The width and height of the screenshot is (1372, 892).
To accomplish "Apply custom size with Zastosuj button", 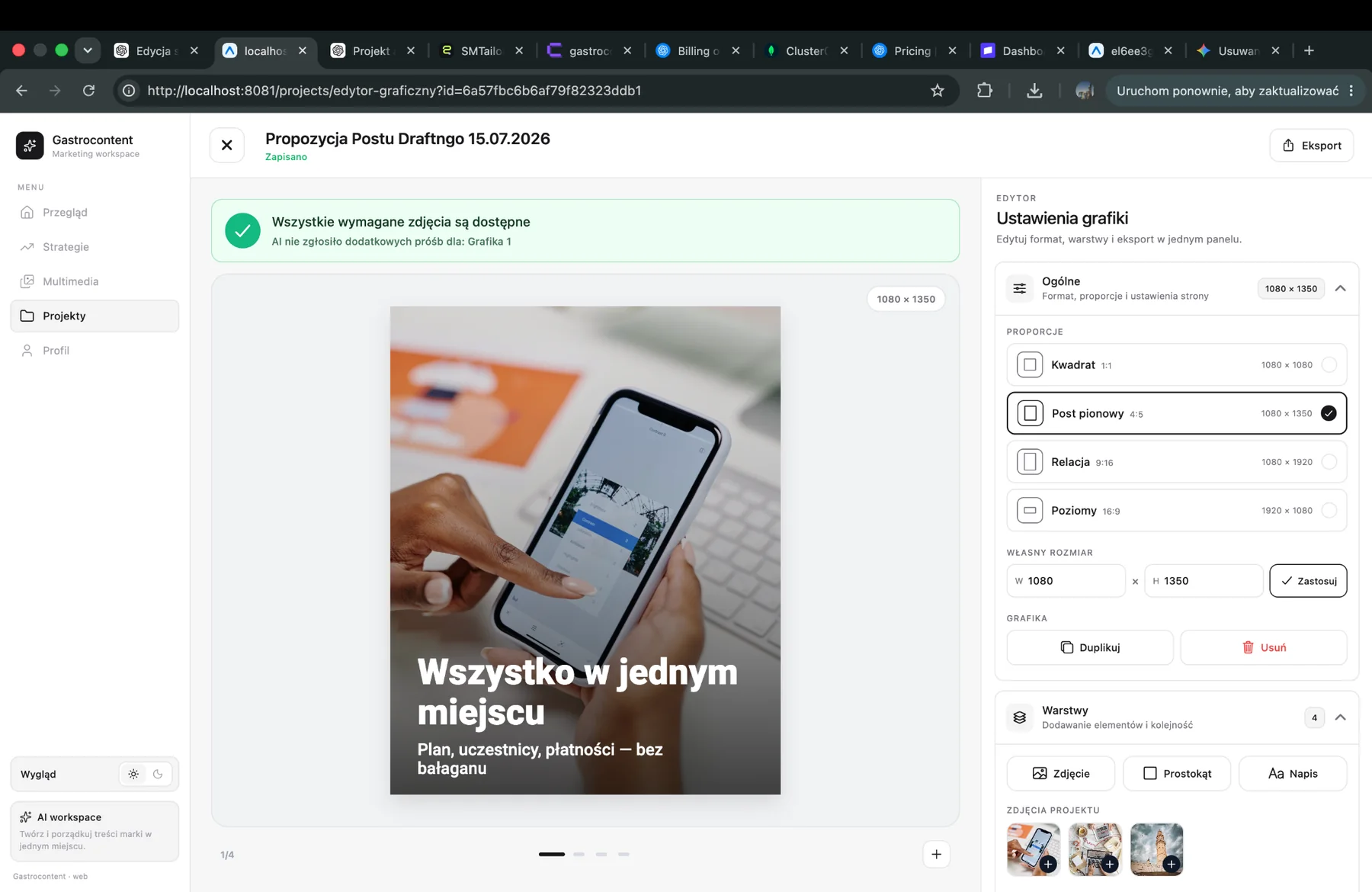I will pos(1308,581).
